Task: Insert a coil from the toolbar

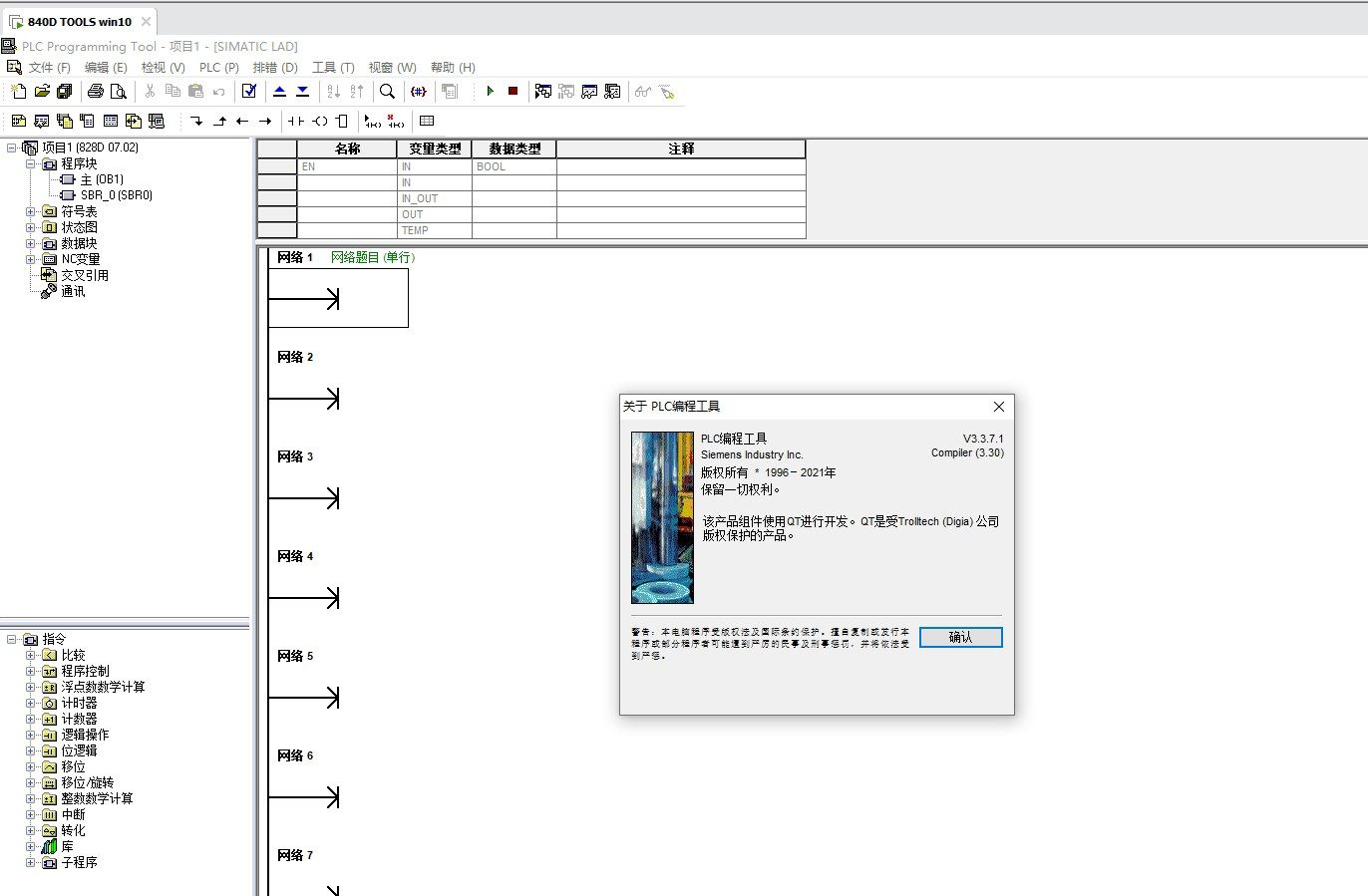Action: [319, 122]
